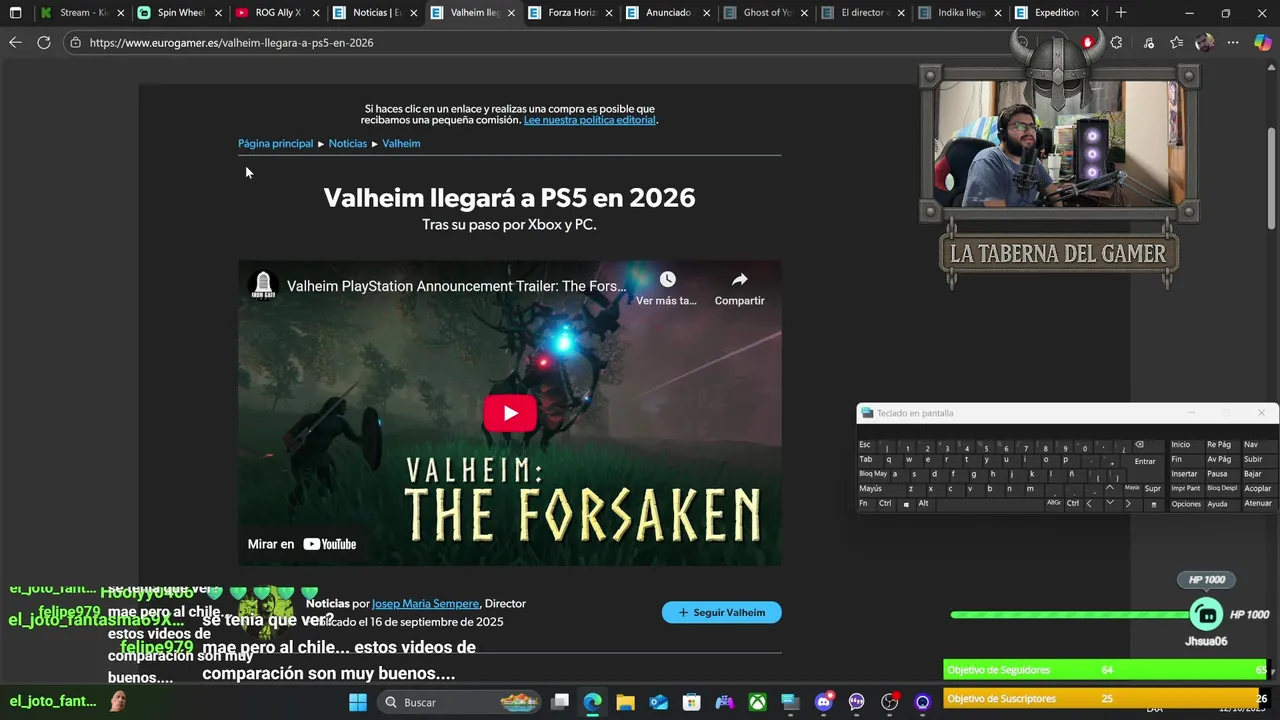
Task: Click Mirar en YouTube on the video
Action: click(x=302, y=544)
